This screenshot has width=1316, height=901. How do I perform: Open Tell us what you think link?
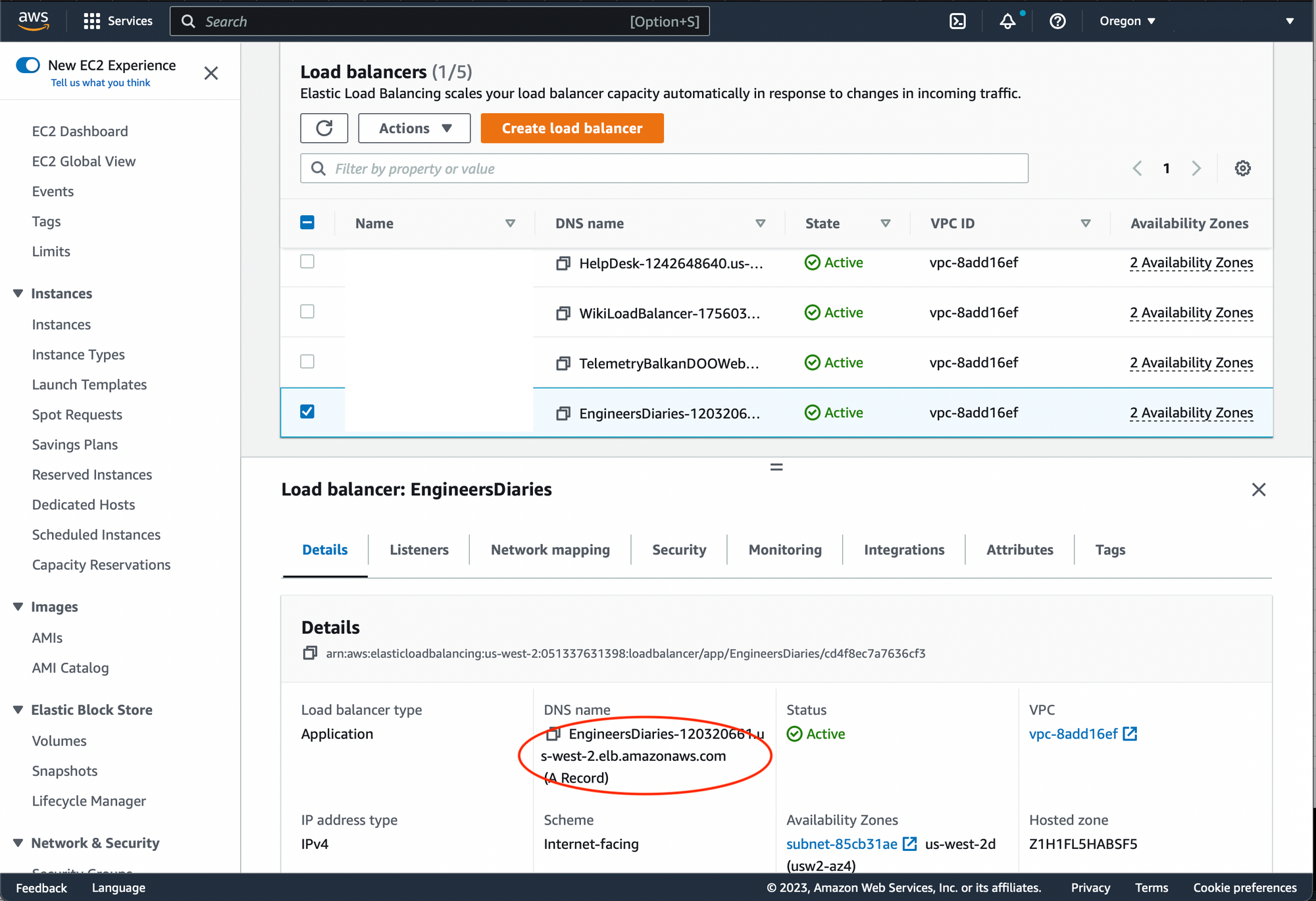click(101, 82)
